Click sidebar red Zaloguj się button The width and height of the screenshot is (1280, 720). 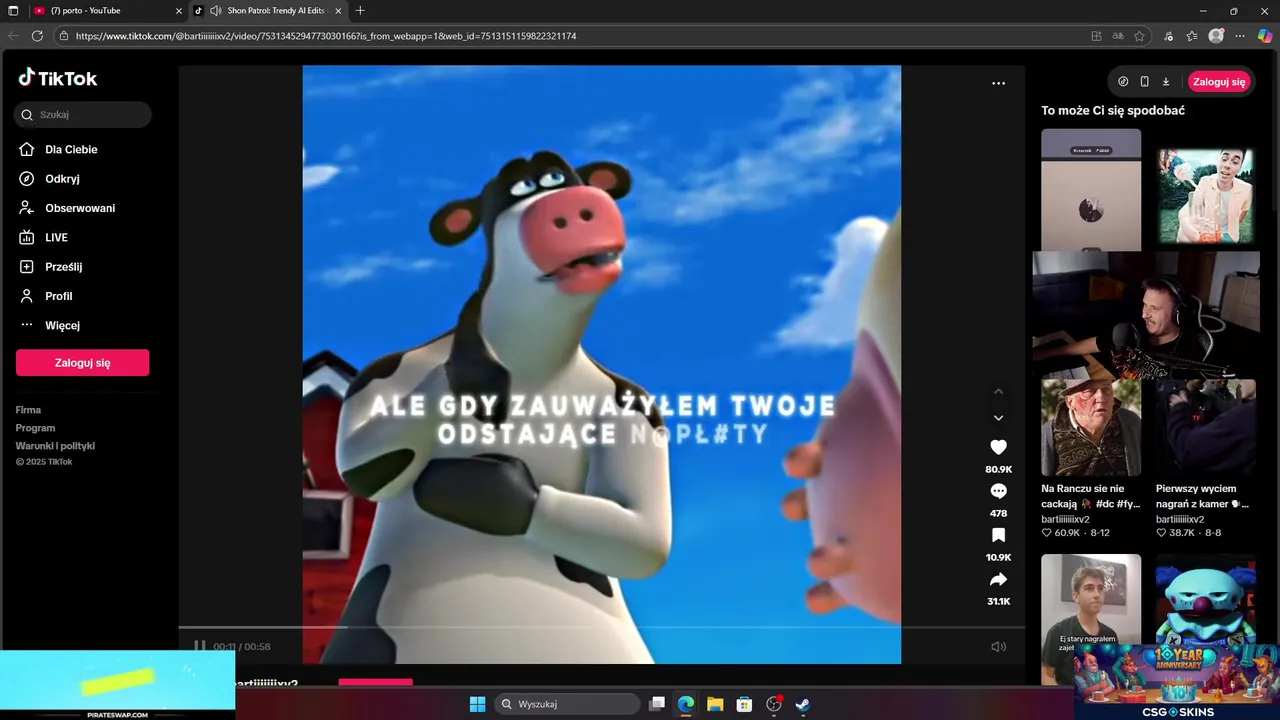pyautogui.click(x=82, y=363)
